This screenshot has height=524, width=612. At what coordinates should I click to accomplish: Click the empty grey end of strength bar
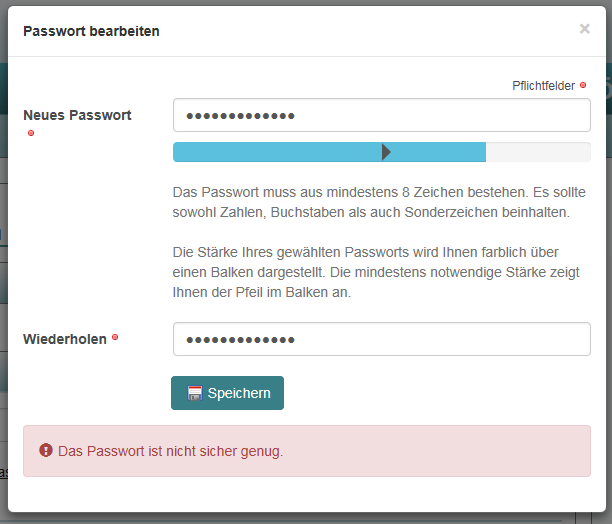tap(537, 152)
